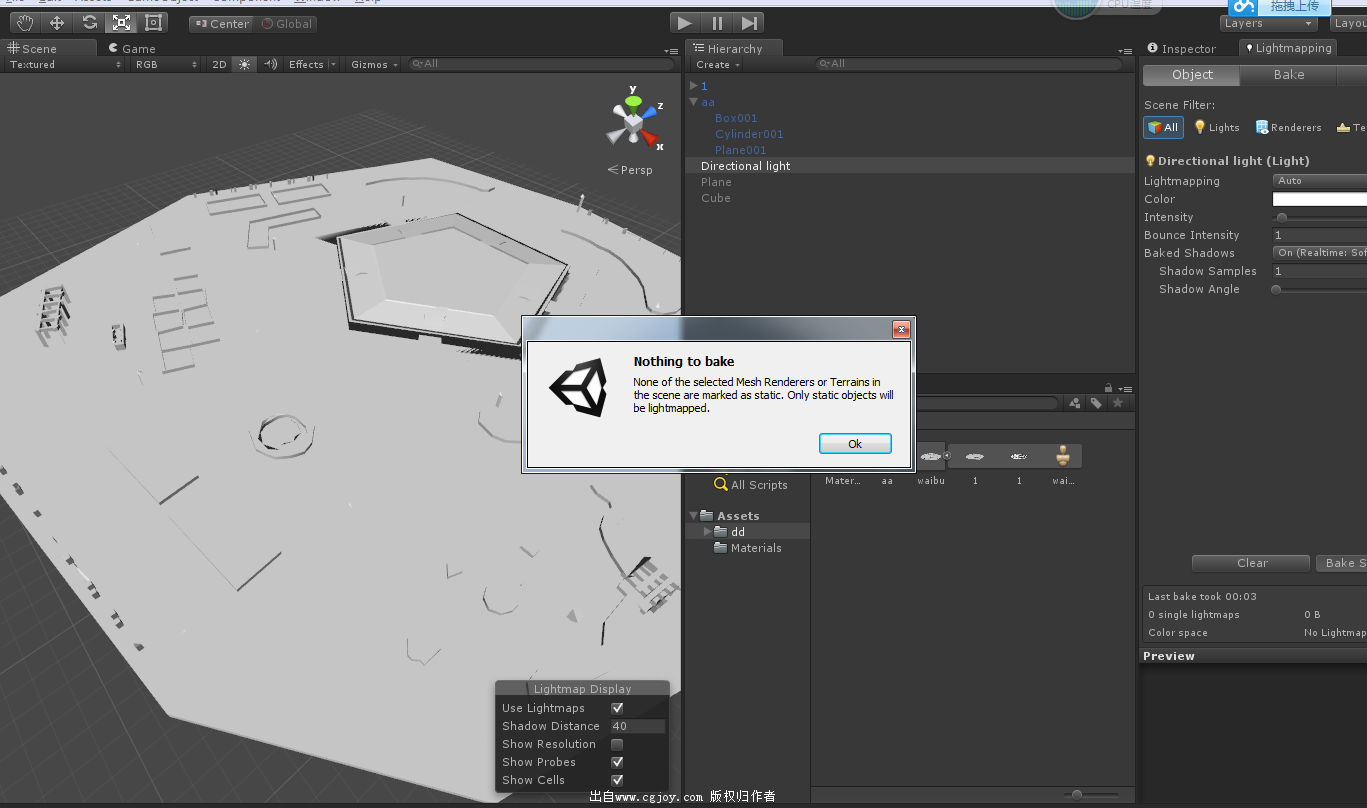Click the Pause button
This screenshot has width=1367, height=808.
[717, 22]
